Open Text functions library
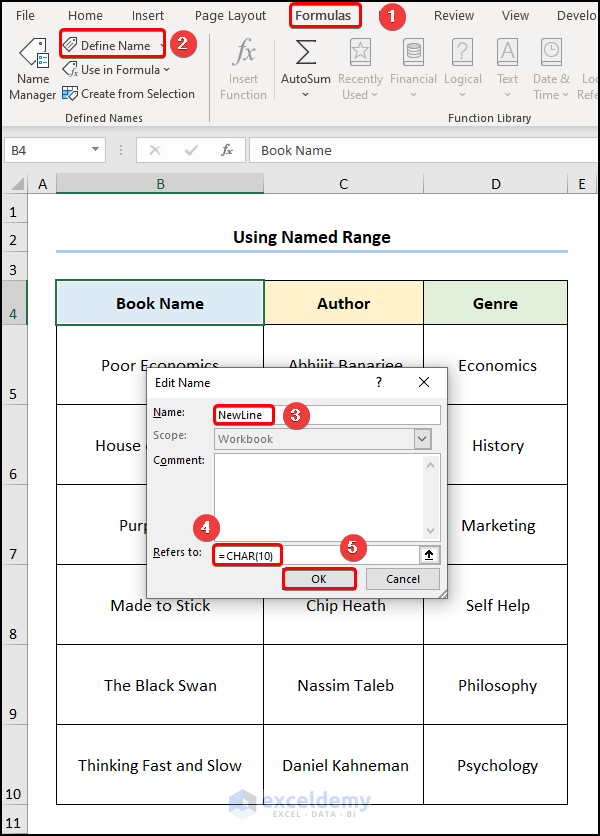600x836 pixels. (508, 68)
